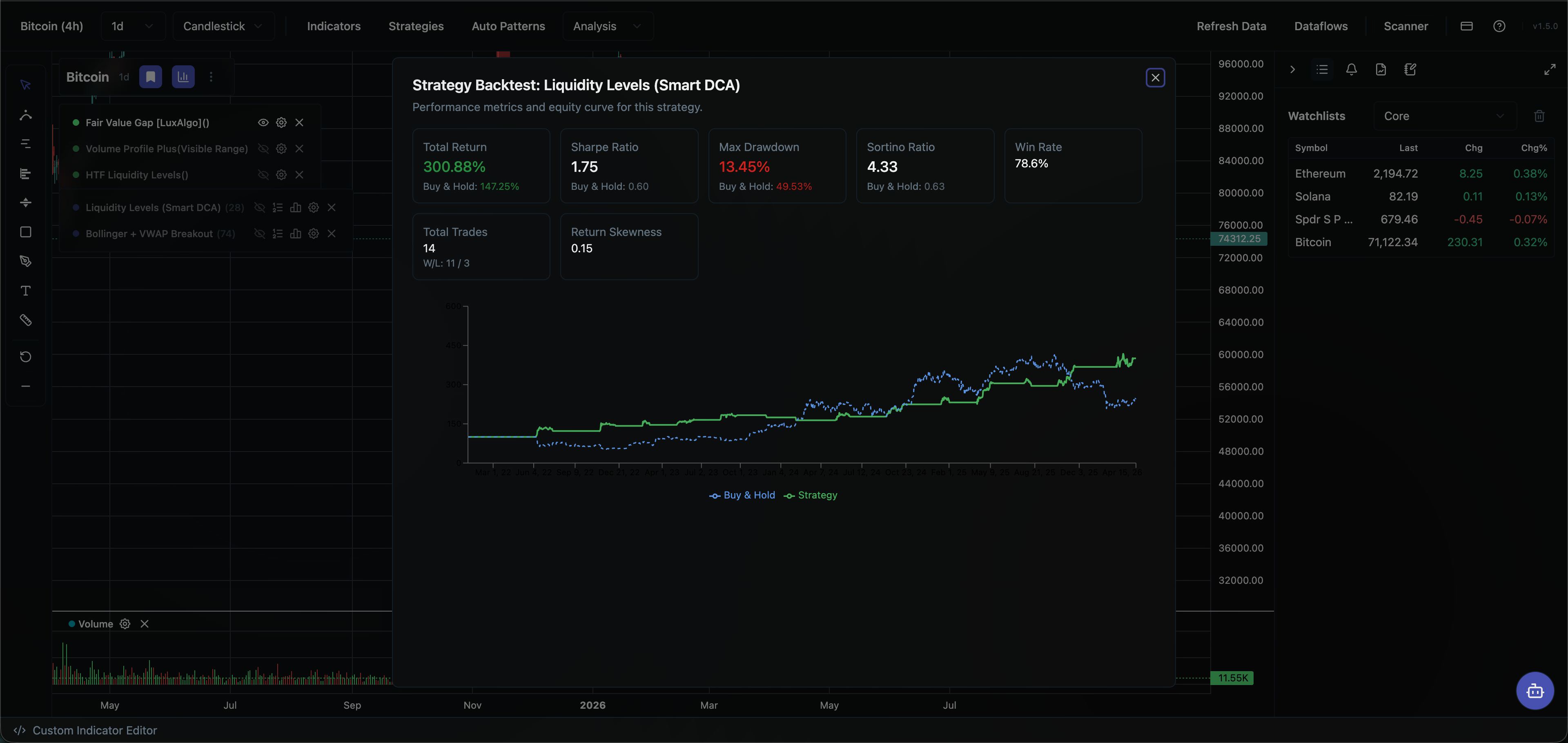Select the ruler measure tool
Viewport: 1568px width, 743px height.
26,320
